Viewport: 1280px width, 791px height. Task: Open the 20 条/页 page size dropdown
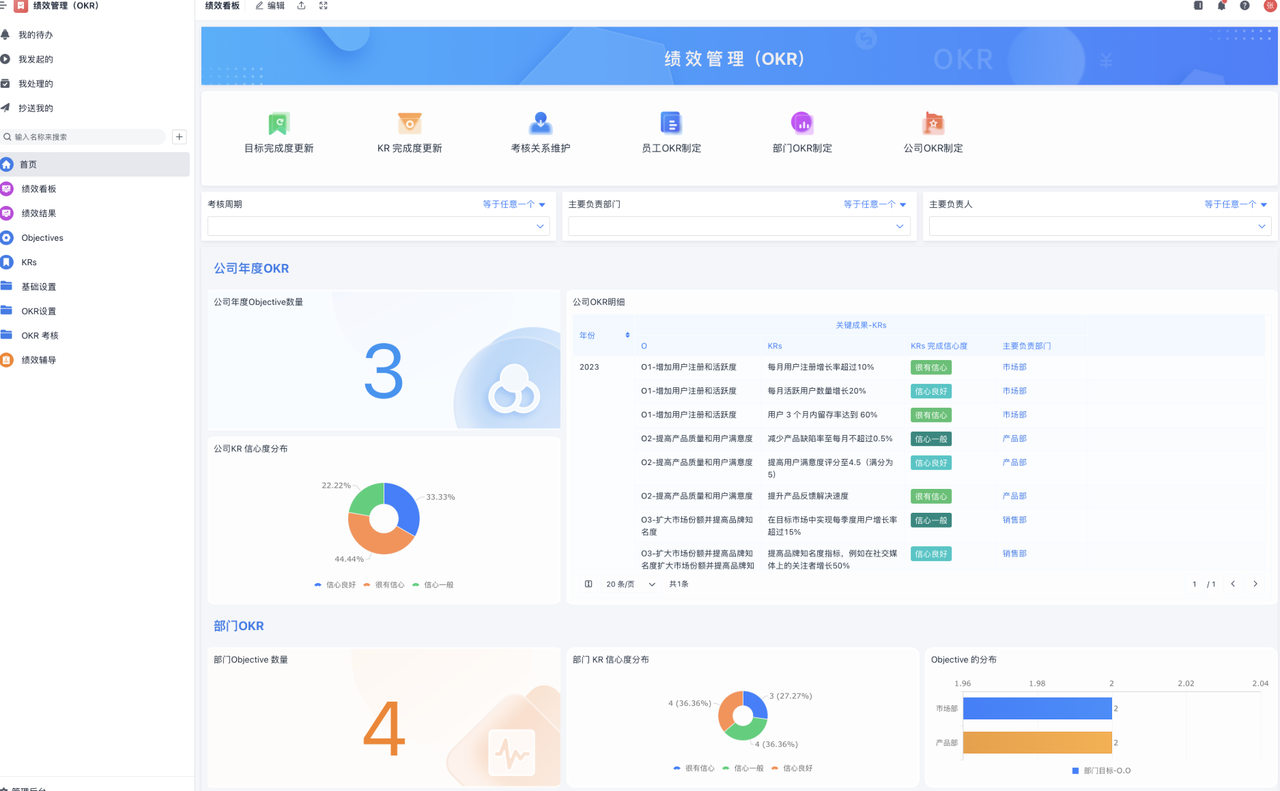pyautogui.click(x=631, y=584)
